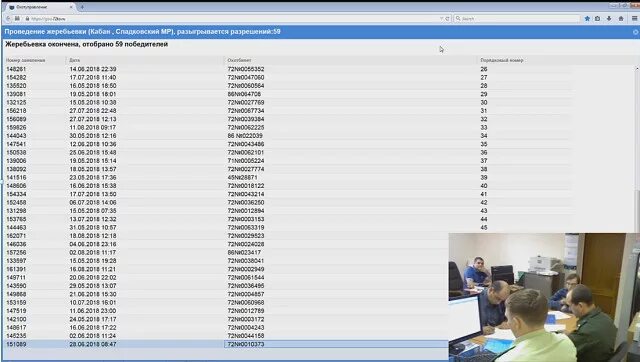The image size is (640, 362).
Task: Click date 04.06.2018 23:16
Action: tap(93, 244)
